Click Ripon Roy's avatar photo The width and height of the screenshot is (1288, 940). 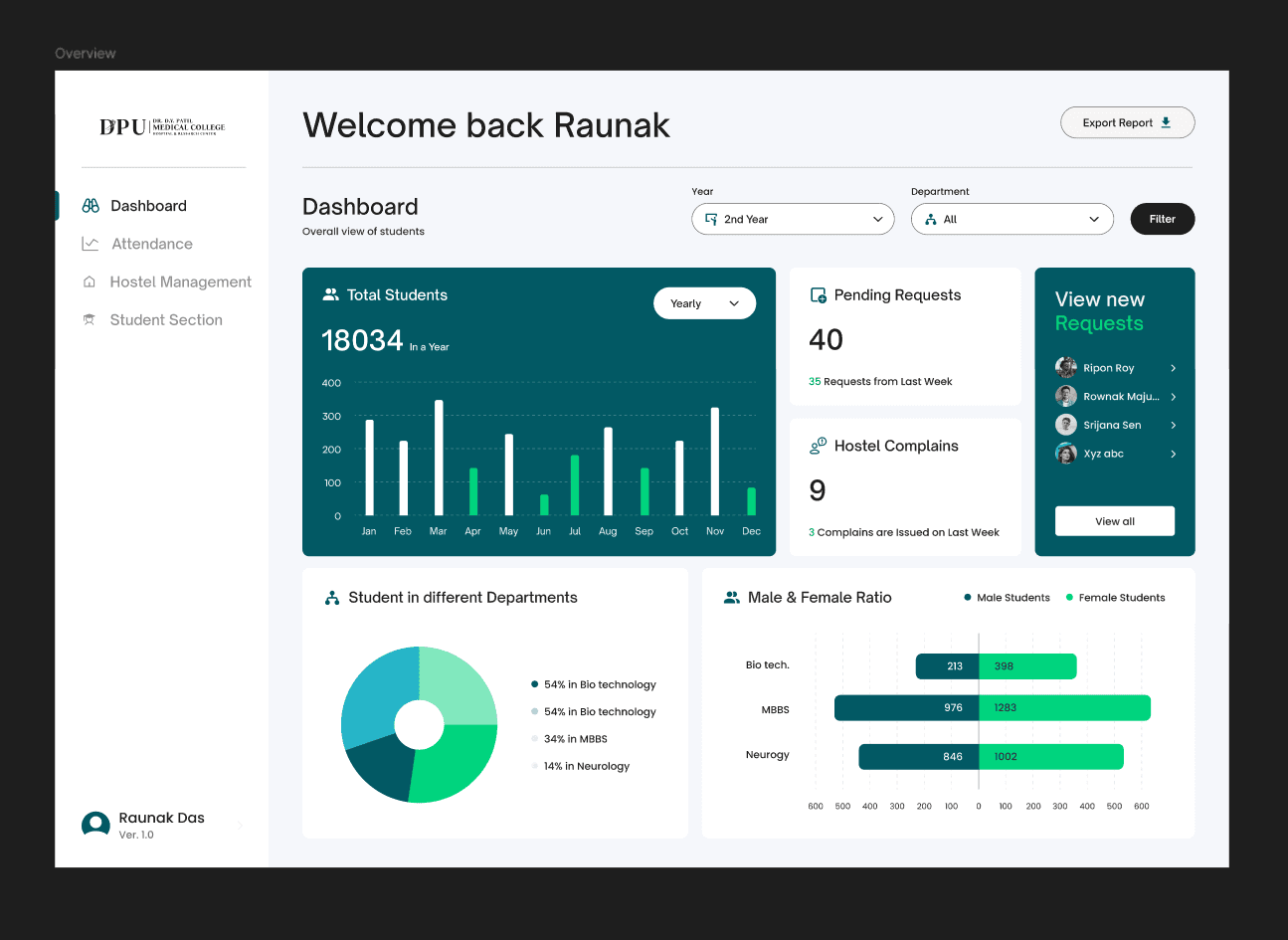(x=1066, y=367)
